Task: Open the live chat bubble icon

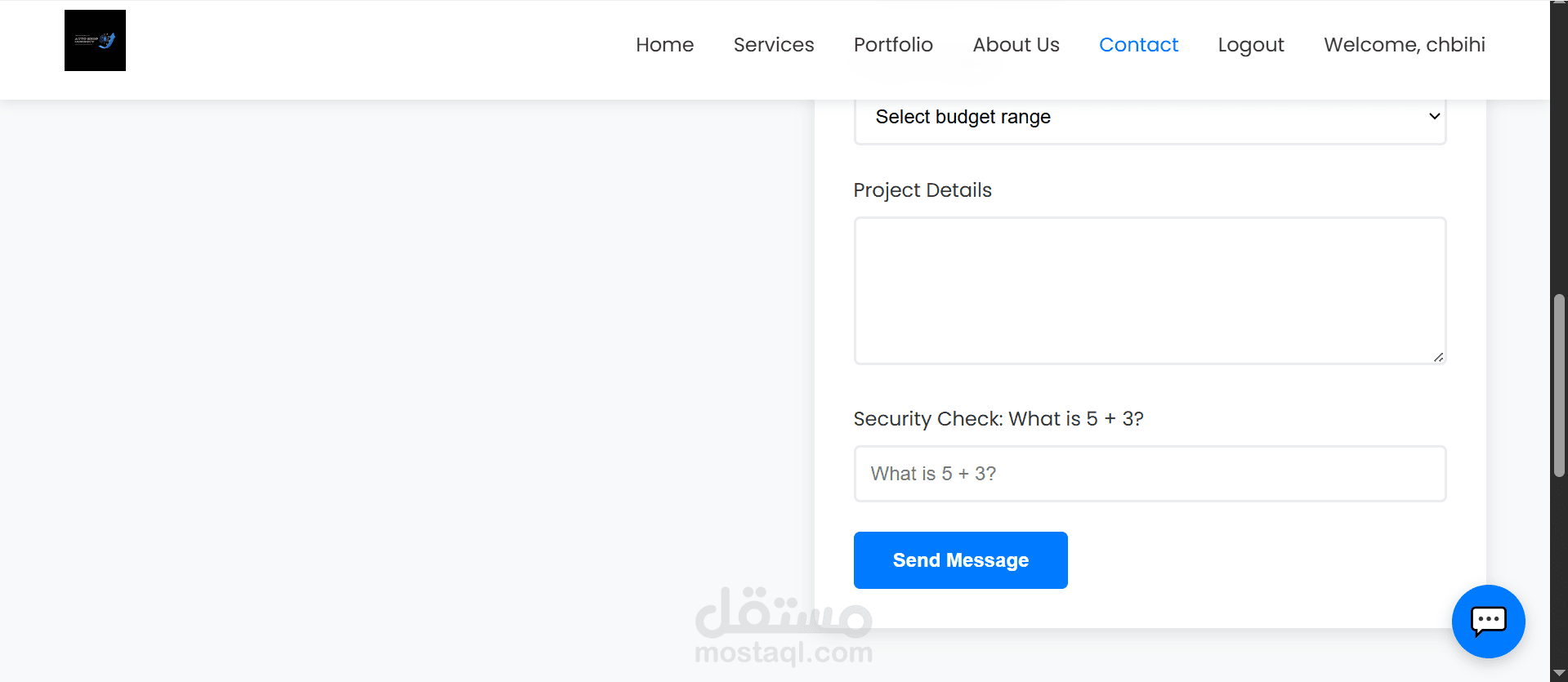Action: (1488, 621)
